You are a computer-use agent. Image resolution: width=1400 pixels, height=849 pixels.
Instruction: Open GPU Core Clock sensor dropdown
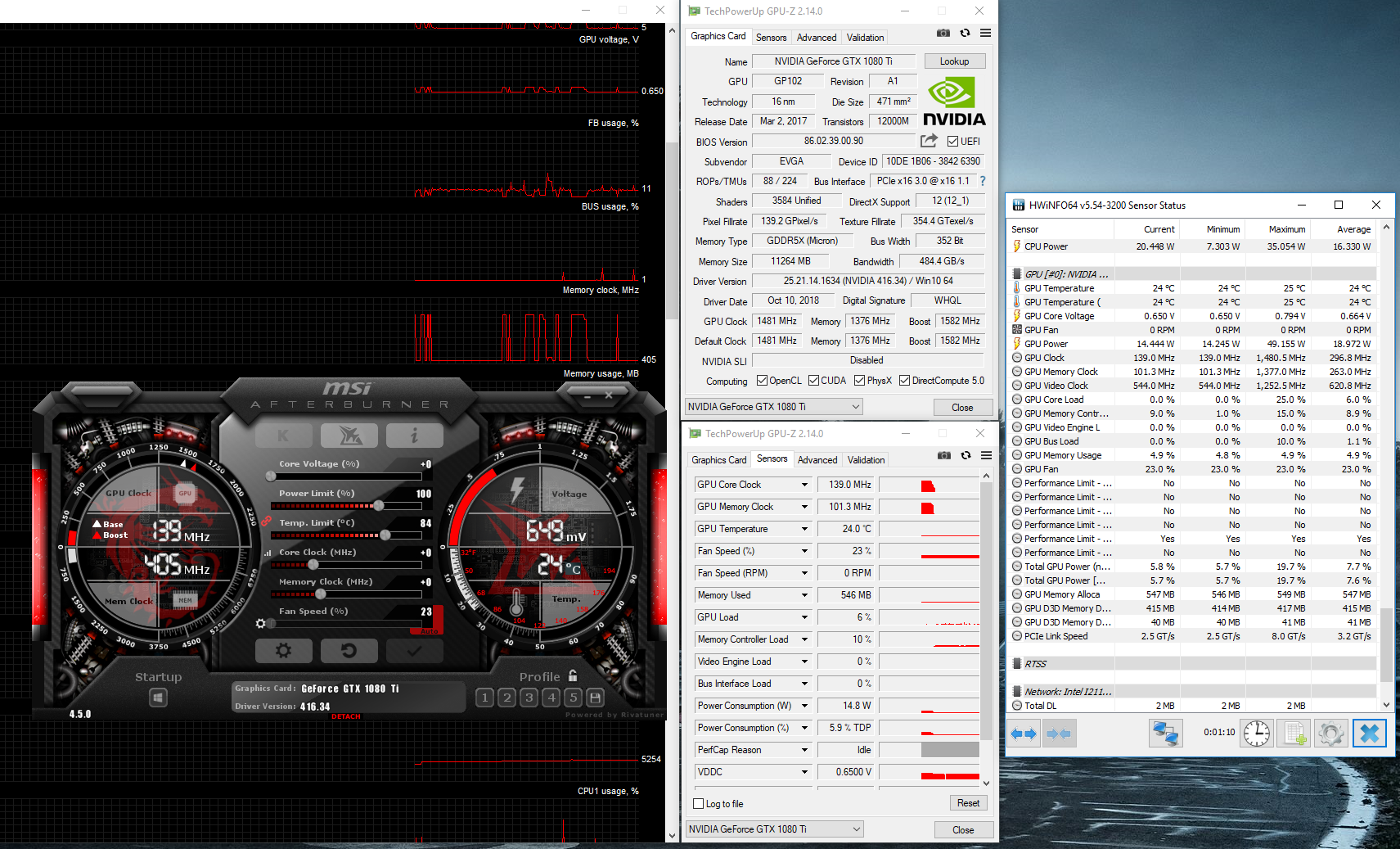[x=804, y=485]
